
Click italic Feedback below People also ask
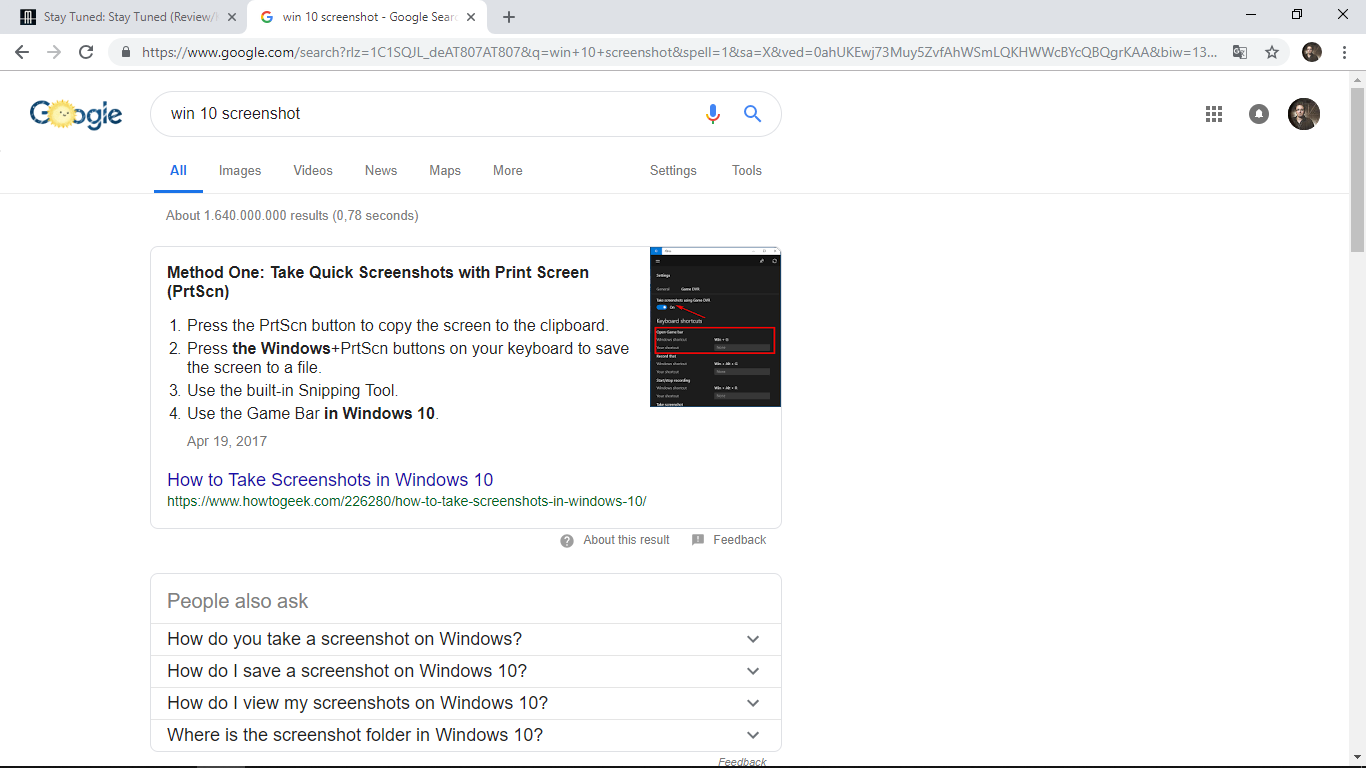742,762
